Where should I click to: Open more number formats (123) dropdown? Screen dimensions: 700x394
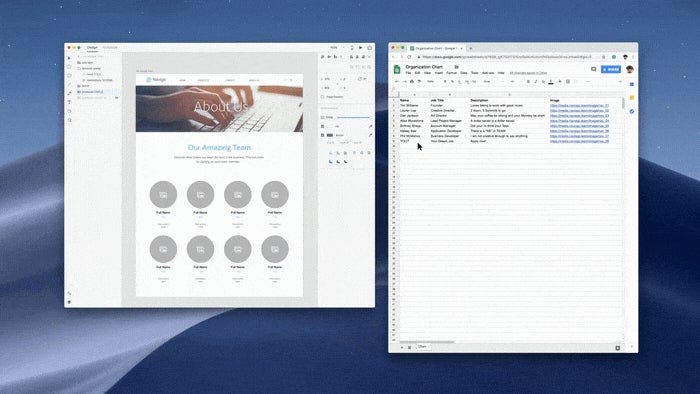(x=474, y=82)
